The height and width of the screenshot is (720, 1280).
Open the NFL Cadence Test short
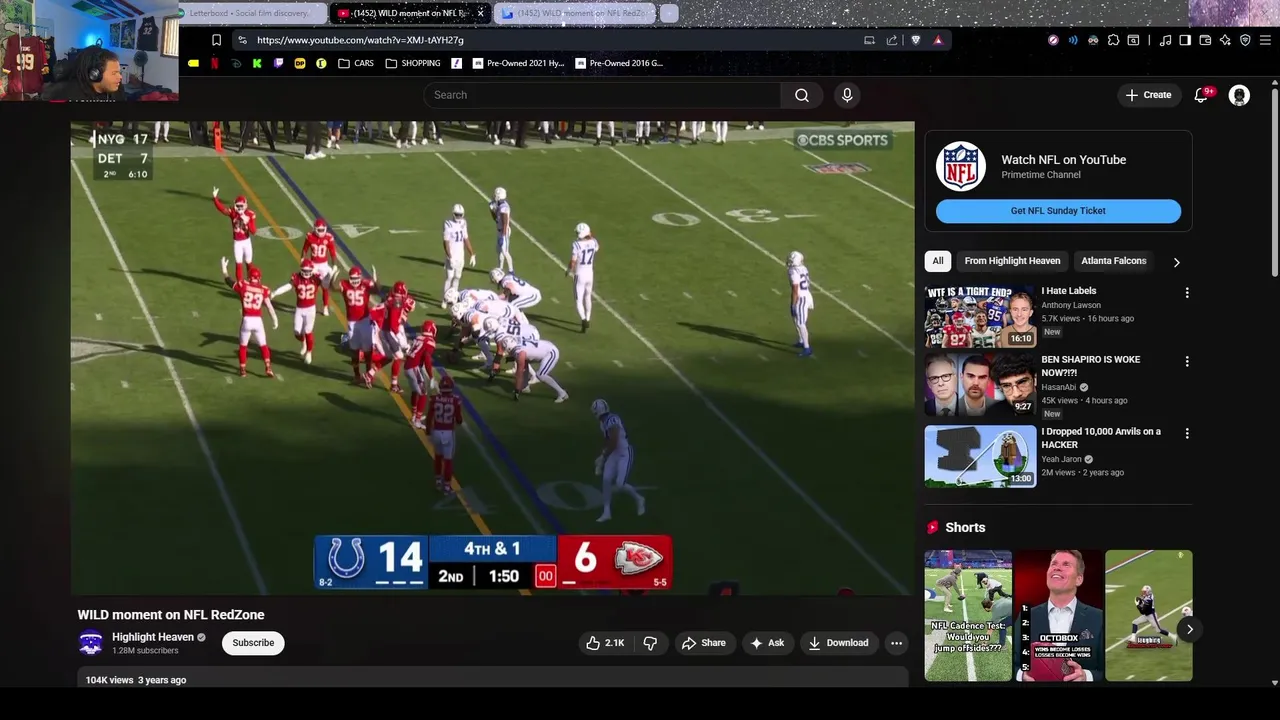tap(968, 615)
